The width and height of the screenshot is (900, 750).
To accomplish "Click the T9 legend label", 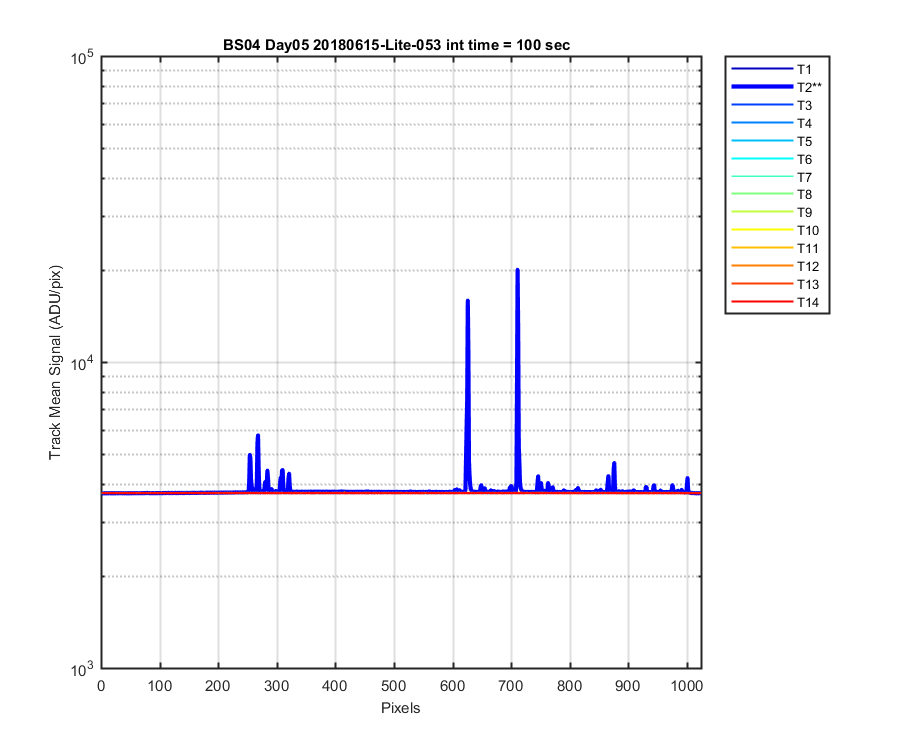I will 804,212.
